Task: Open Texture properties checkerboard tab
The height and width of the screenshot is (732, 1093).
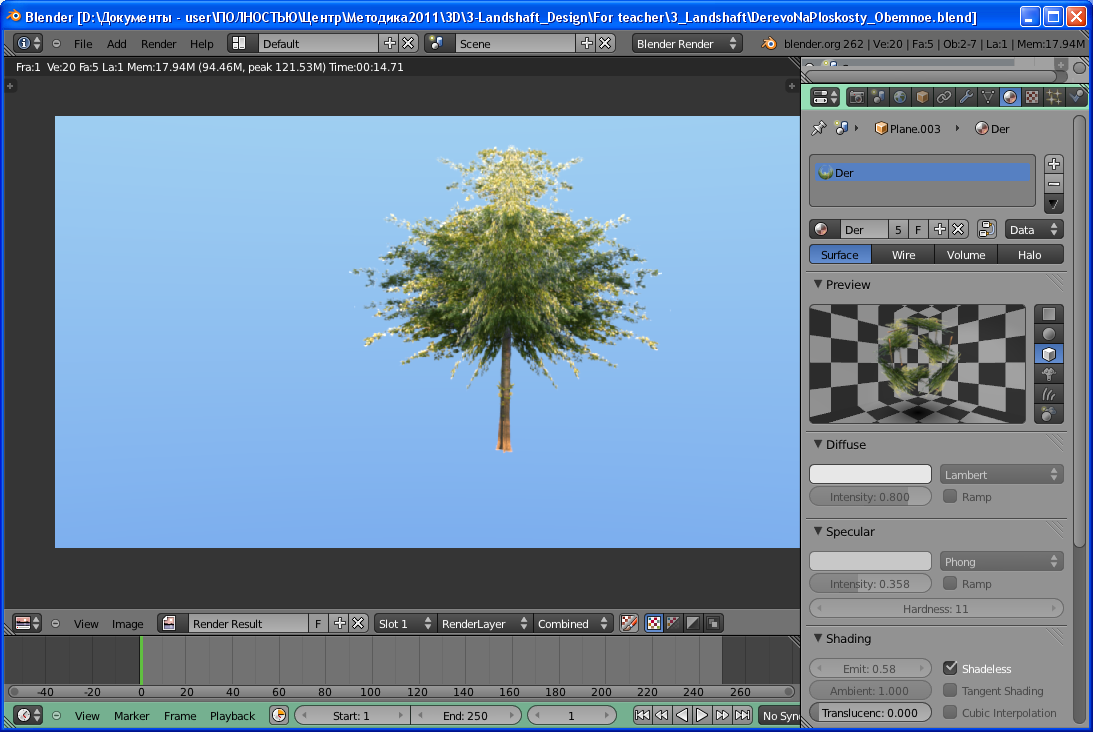Action: tap(1032, 97)
